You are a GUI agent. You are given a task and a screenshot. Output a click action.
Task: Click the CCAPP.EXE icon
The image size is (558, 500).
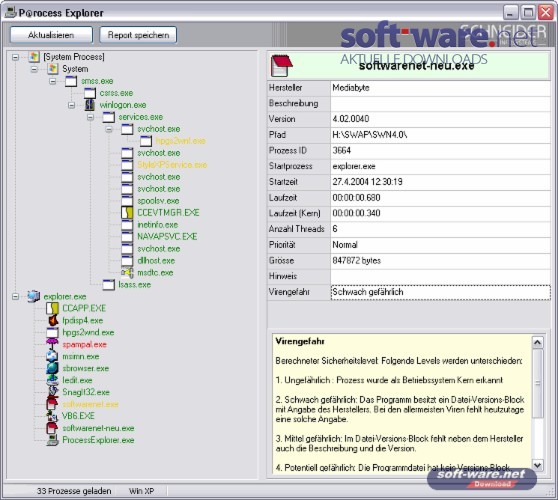pyautogui.click(x=52, y=308)
